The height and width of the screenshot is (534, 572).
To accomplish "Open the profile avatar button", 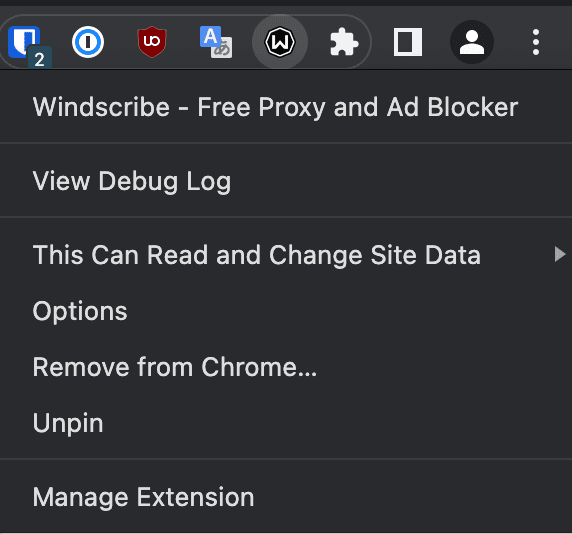I will click(x=472, y=42).
